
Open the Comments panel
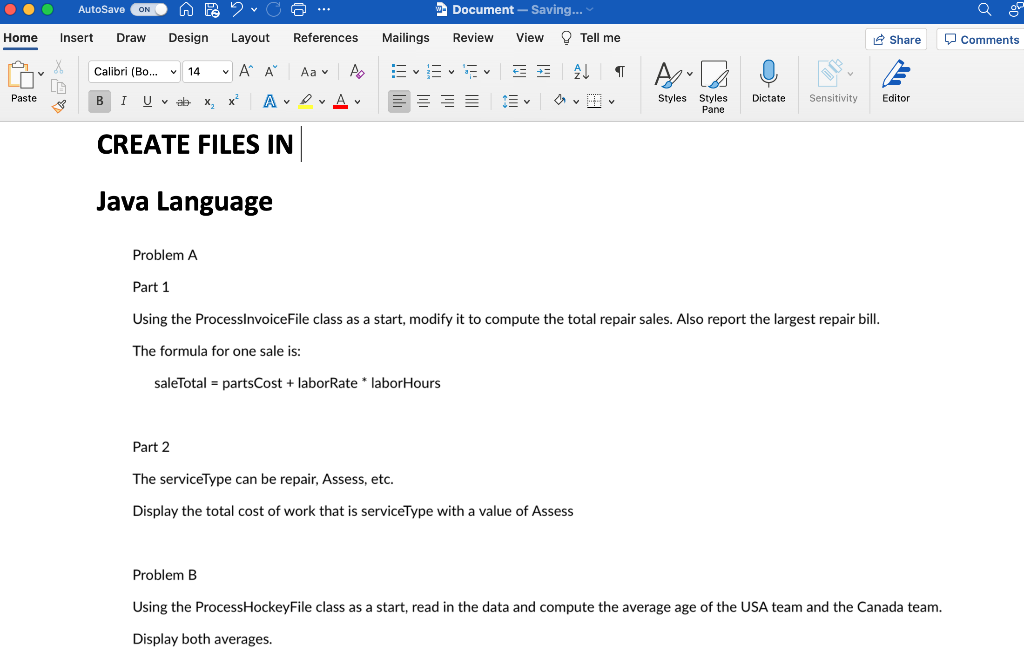[x=981, y=39]
